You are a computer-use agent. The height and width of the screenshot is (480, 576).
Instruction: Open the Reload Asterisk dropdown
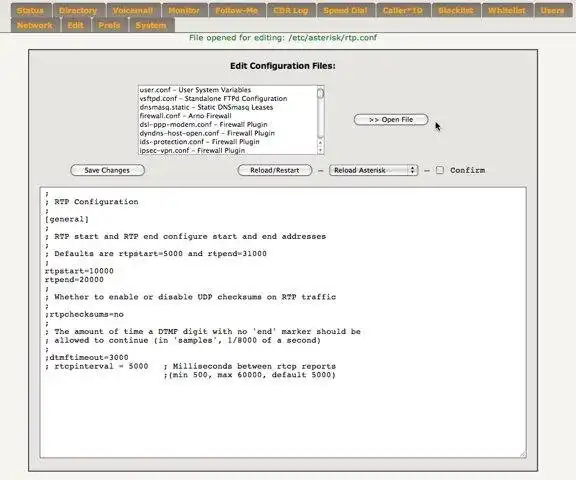[x=374, y=170]
